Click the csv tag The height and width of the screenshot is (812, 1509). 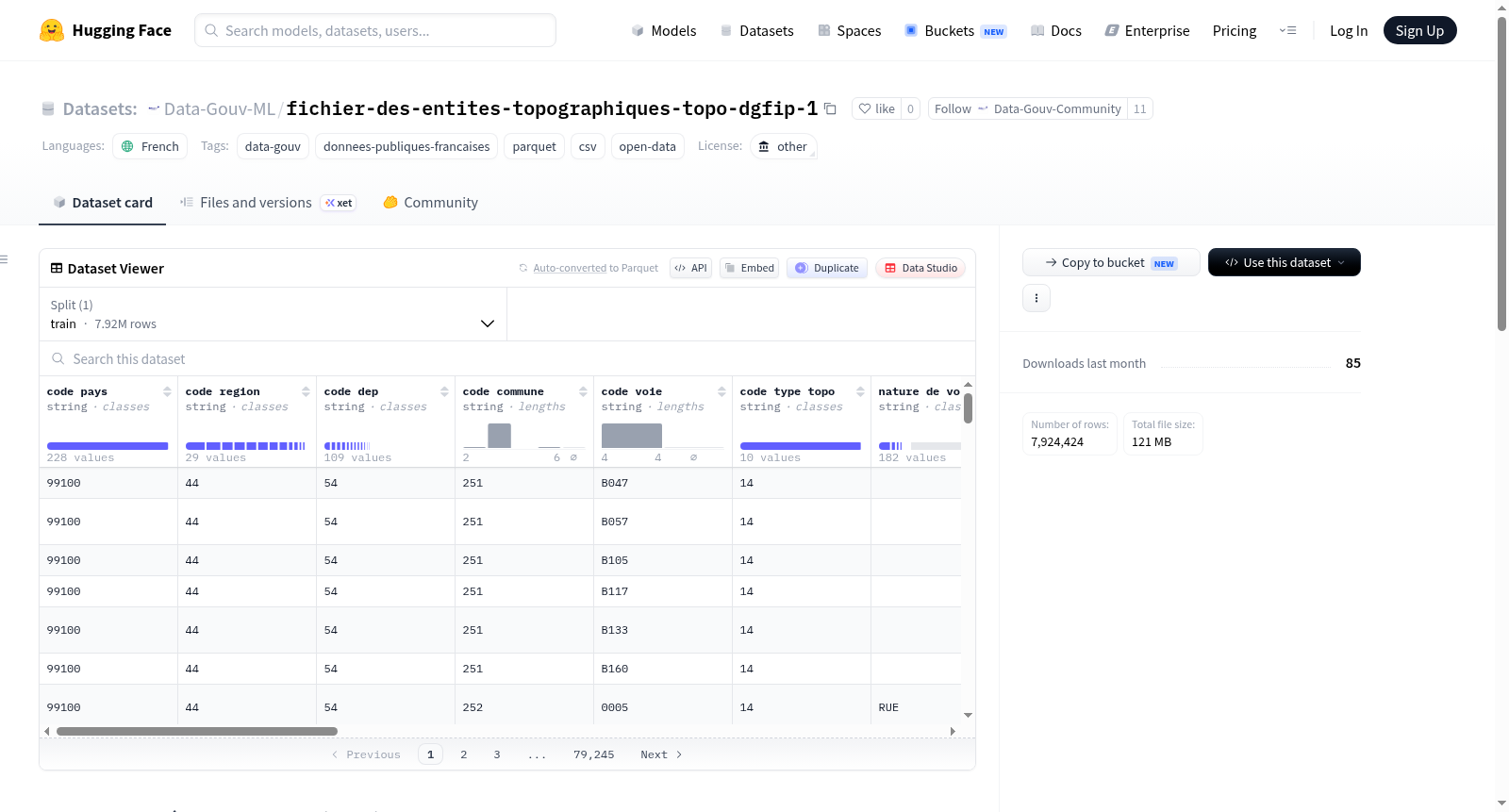588,146
